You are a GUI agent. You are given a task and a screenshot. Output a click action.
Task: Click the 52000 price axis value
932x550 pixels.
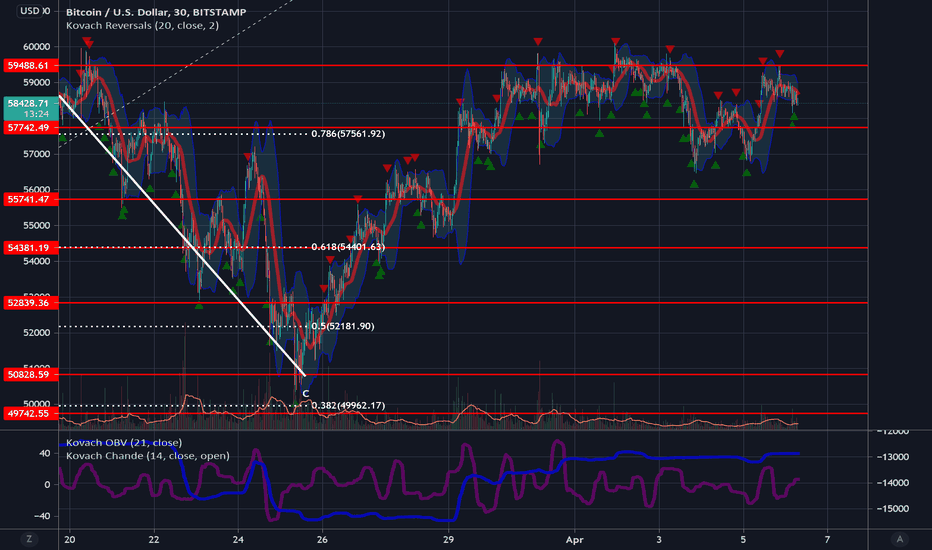click(37, 332)
